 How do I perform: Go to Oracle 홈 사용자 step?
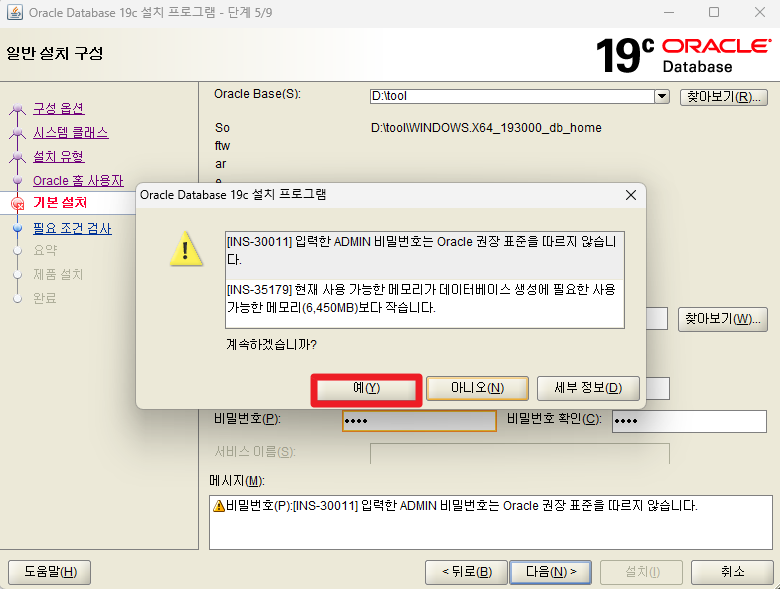click(78, 180)
